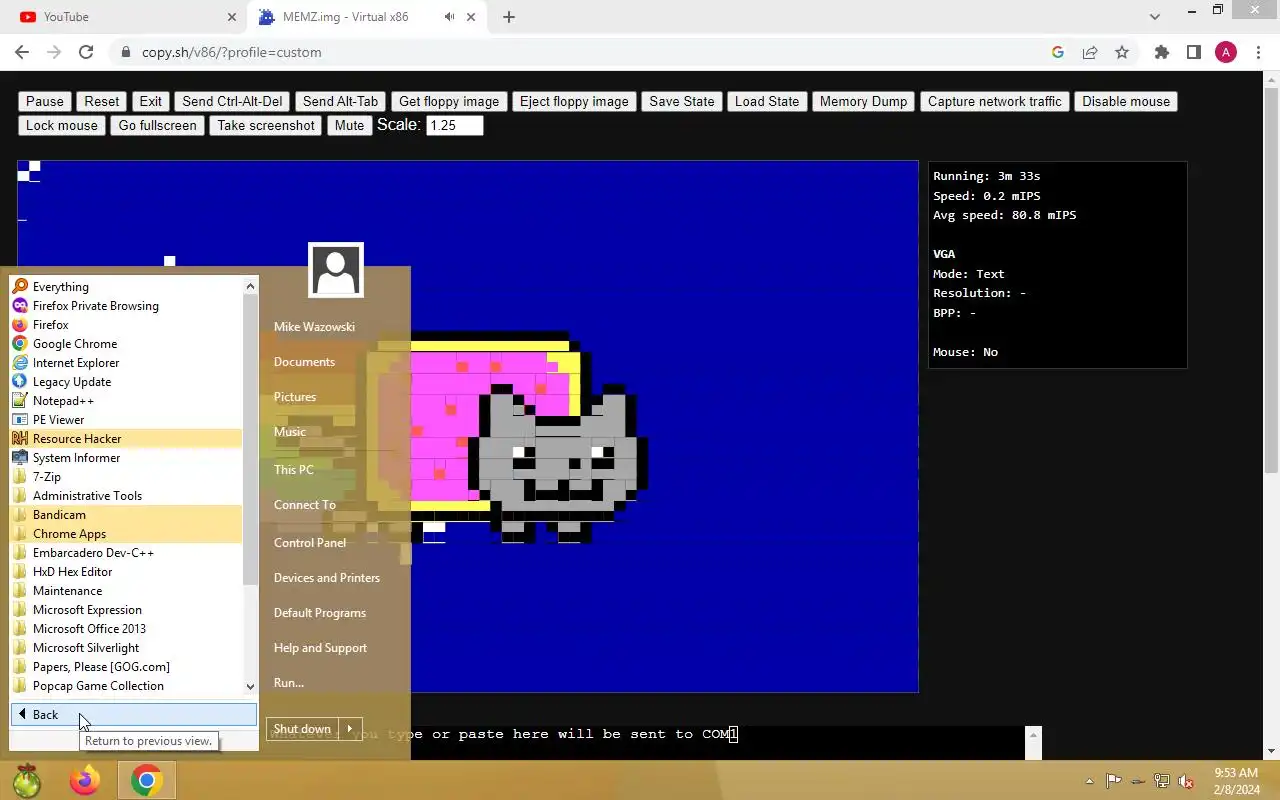The height and width of the screenshot is (800, 1280).
Task: Click the emulator Pause button
Action: click(x=45, y=101)
